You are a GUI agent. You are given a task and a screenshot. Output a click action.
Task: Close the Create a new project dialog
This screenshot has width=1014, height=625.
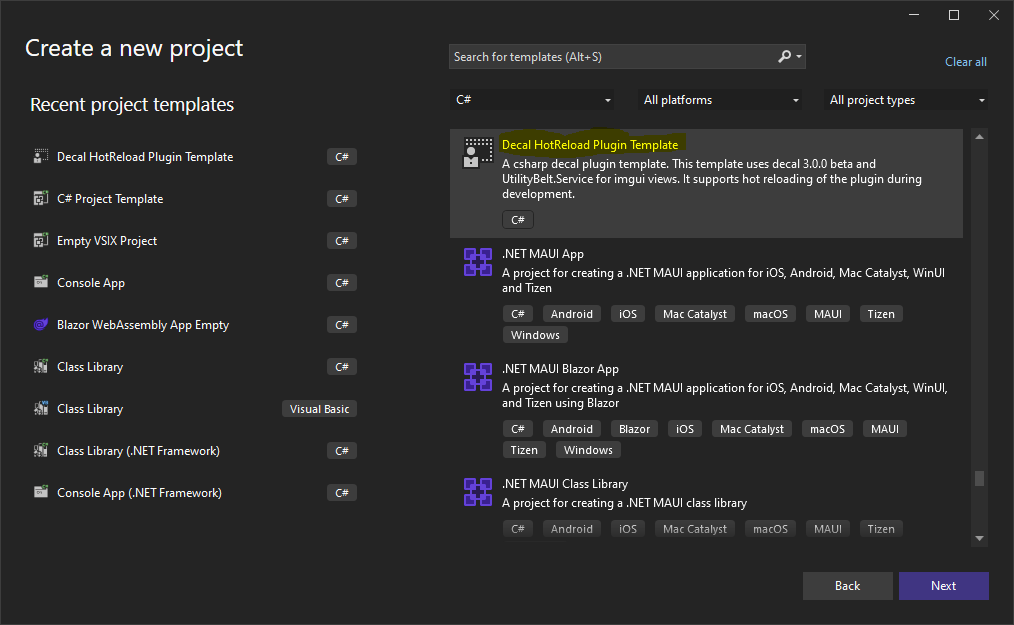click(x=994, y=15)
